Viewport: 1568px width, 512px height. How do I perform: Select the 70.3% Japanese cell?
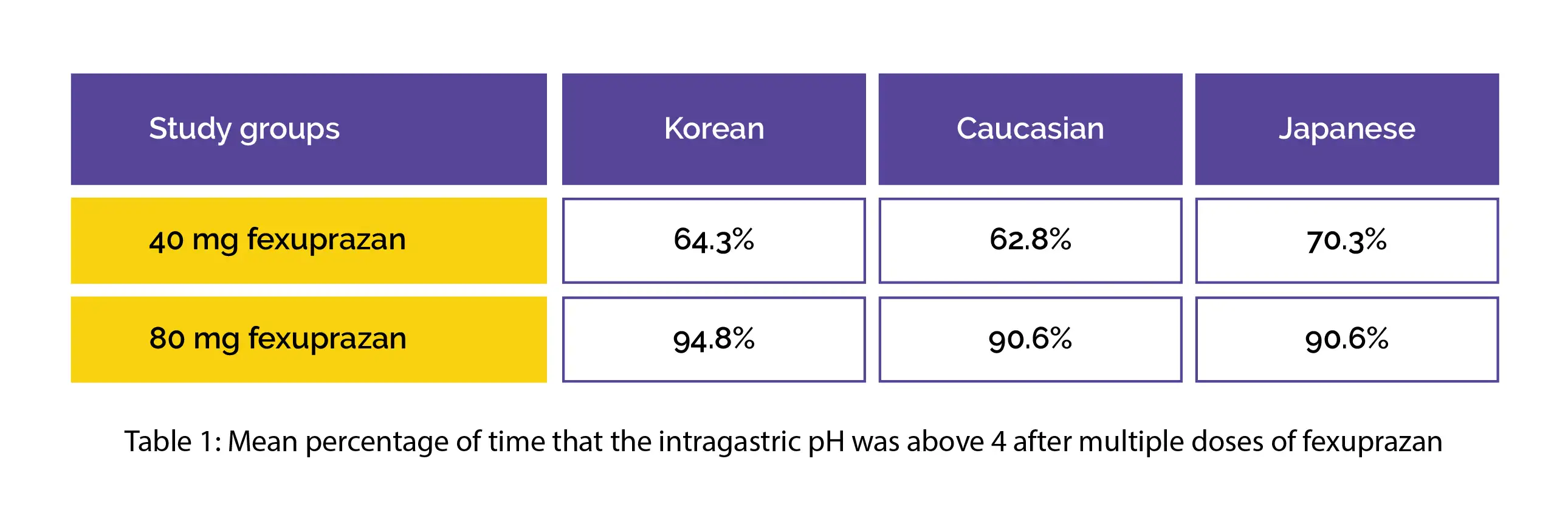tap(1346, 240)
